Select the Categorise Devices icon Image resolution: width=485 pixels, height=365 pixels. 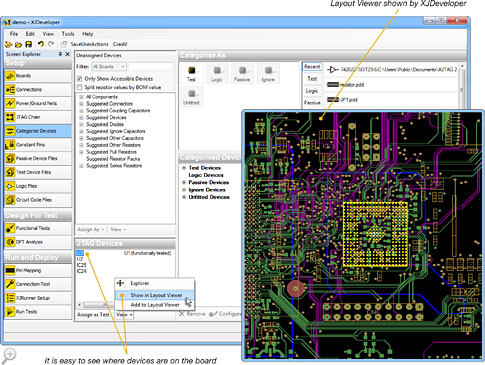coord(10,131)
